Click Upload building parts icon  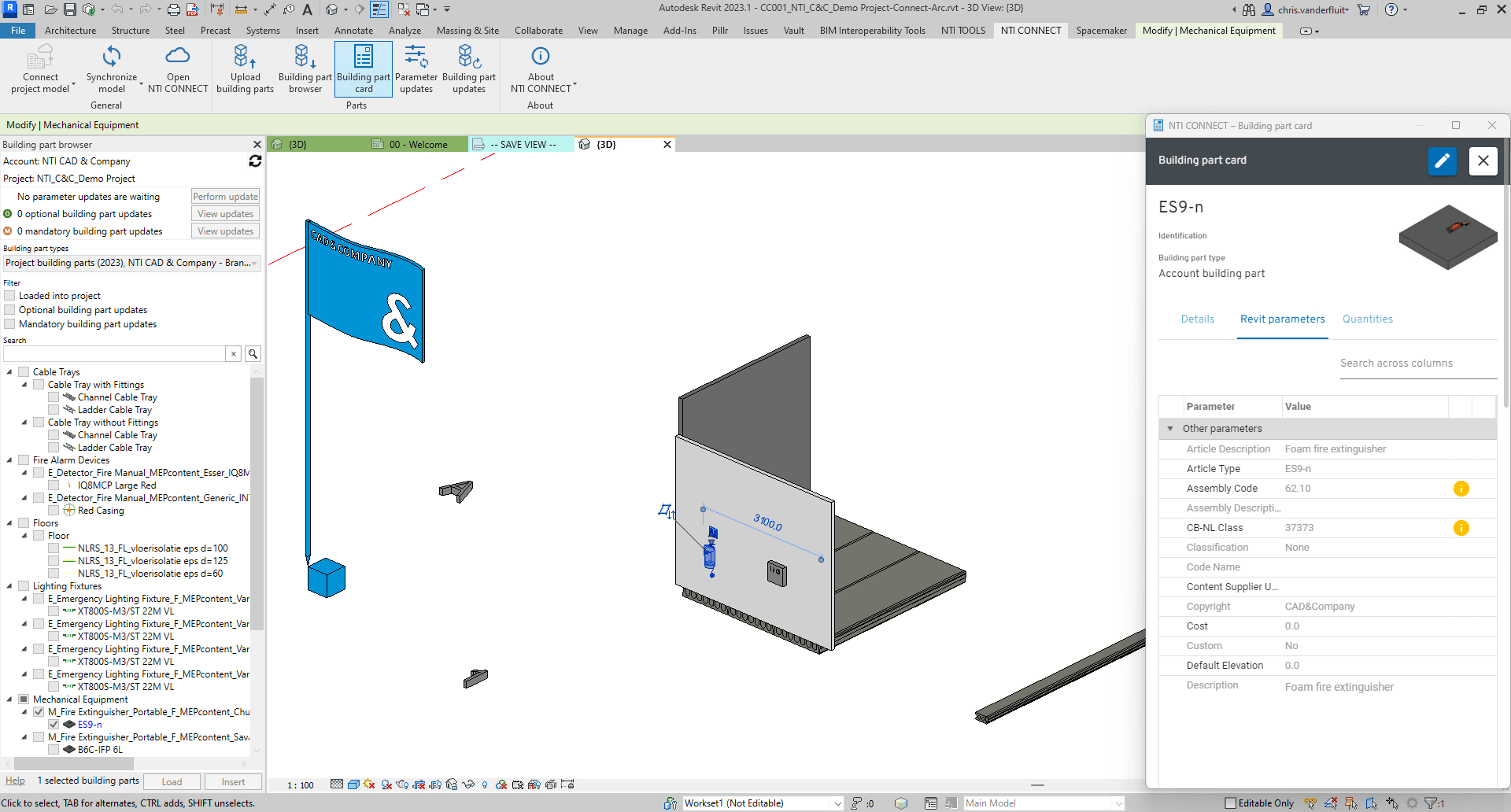point(245,57)
